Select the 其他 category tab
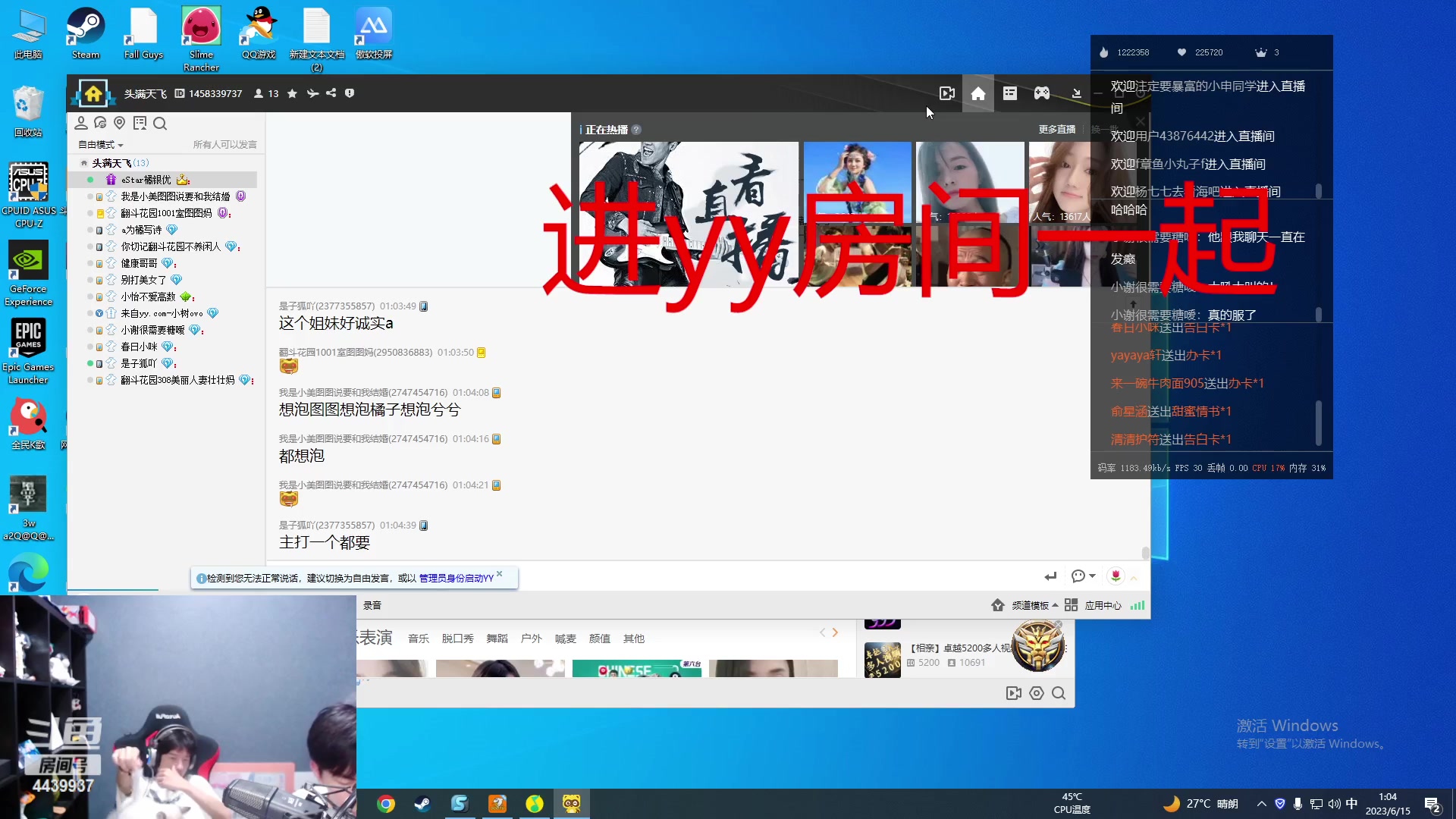Viewport: 1456px width, 819px height. click(x=634, y=639)
